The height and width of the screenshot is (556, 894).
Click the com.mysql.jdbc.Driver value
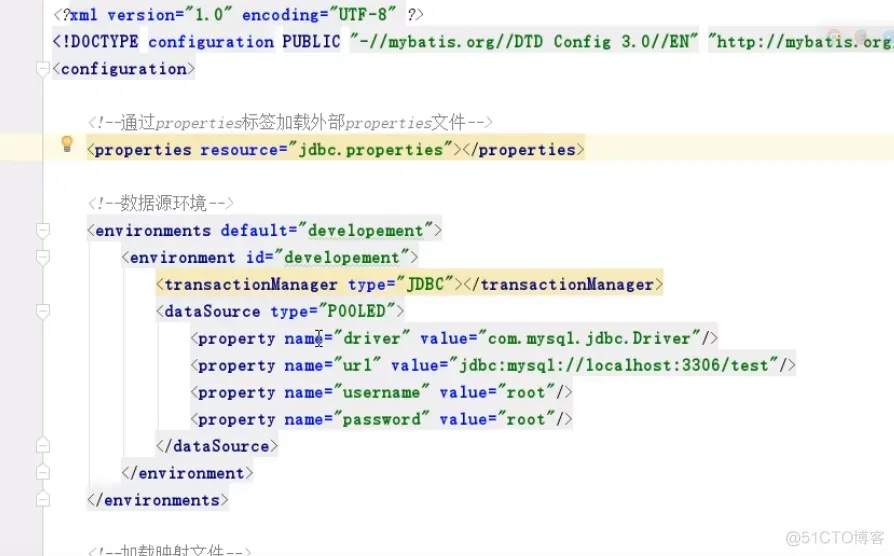pos(590,338)
